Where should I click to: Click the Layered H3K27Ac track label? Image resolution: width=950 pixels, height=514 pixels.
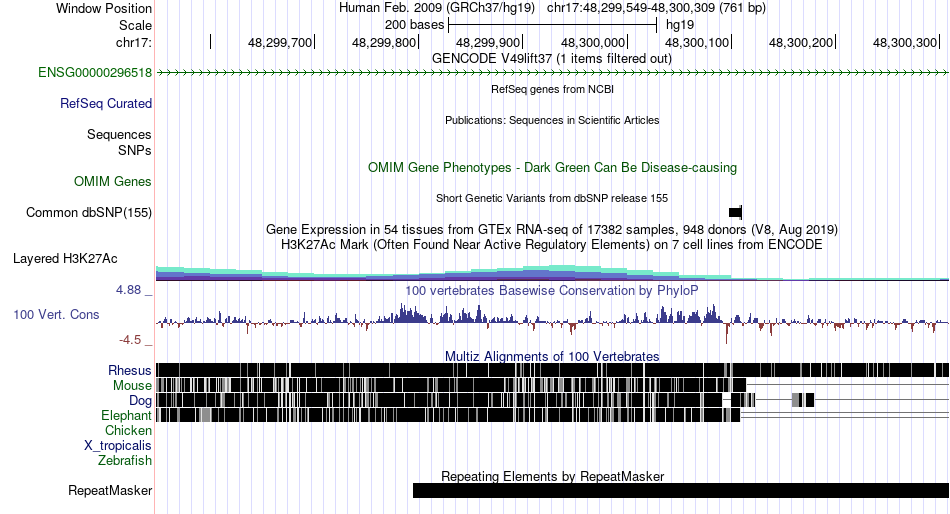[x=65, y=259]
